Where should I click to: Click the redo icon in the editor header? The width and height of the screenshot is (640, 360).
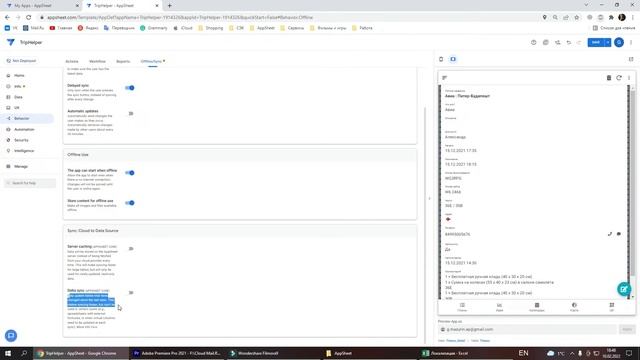tap(579, 42)
